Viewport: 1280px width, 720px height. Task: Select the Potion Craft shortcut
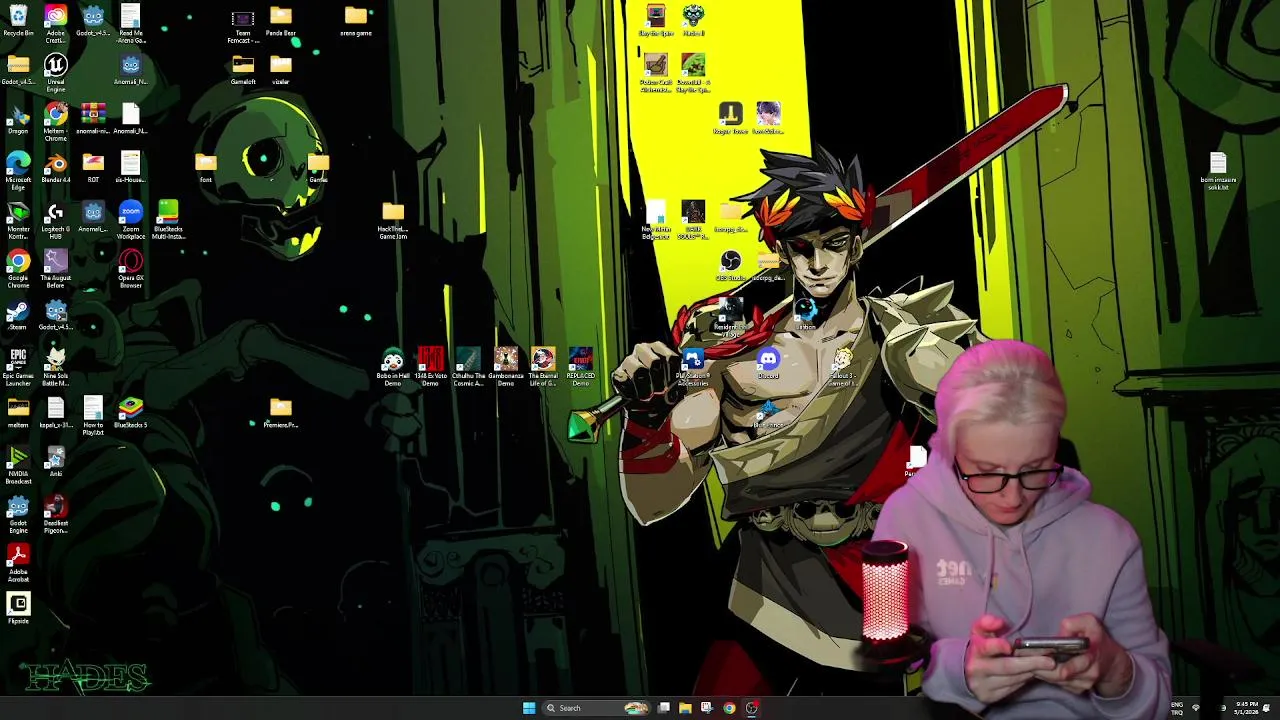(656, 73)
